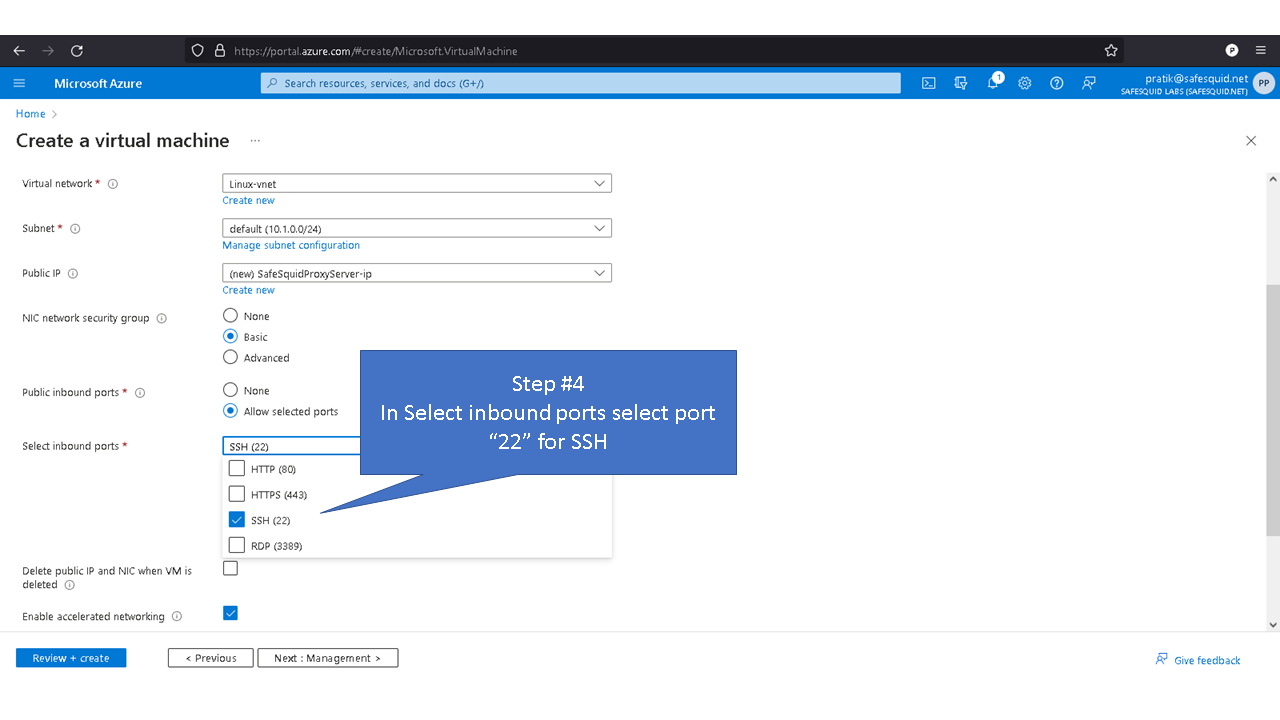This screenshot has height=720, width=1280.
Task: Check the RDP (3389) port option
Action: 237,545
